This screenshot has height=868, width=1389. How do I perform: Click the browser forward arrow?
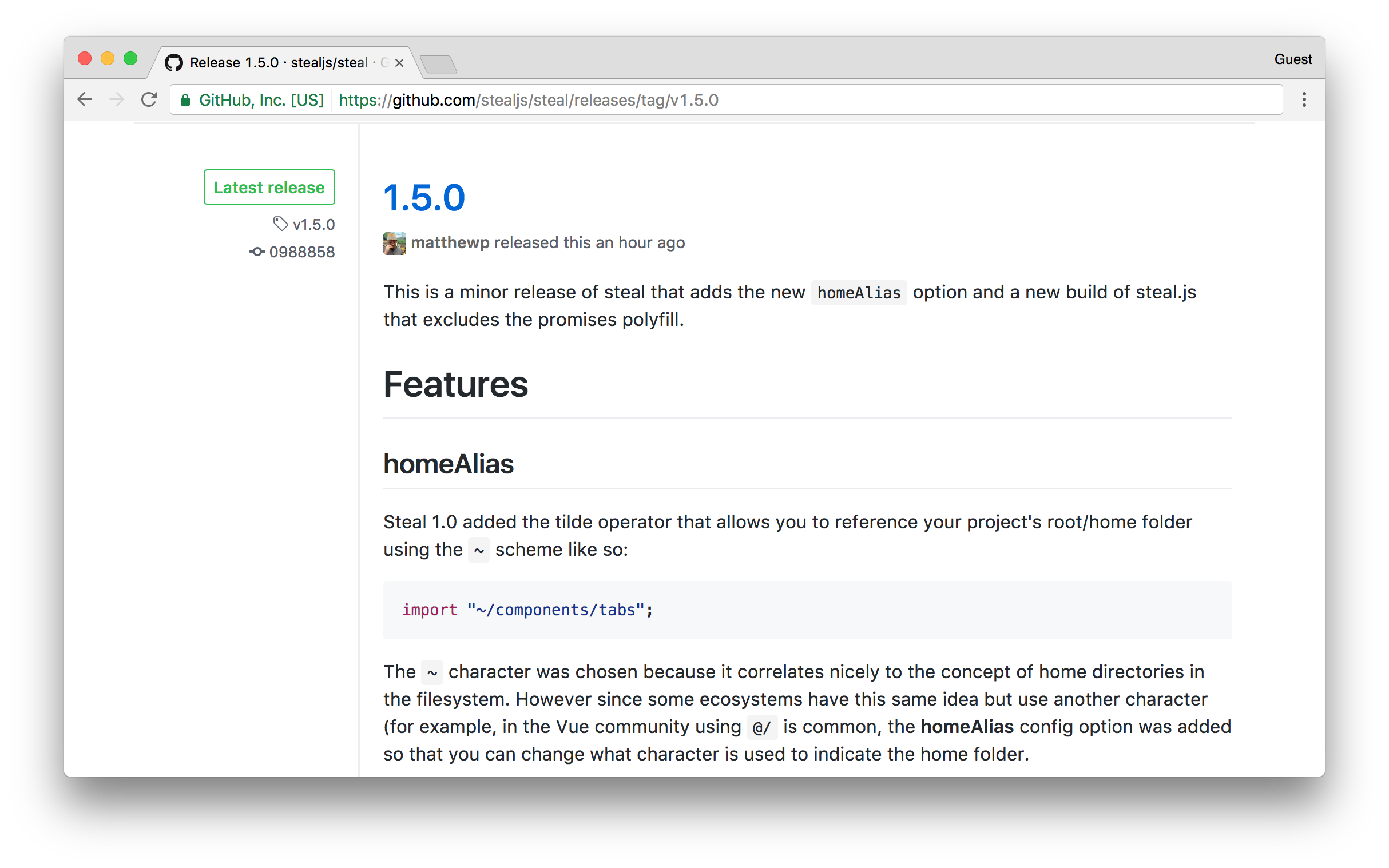click(x=117, y=100)
